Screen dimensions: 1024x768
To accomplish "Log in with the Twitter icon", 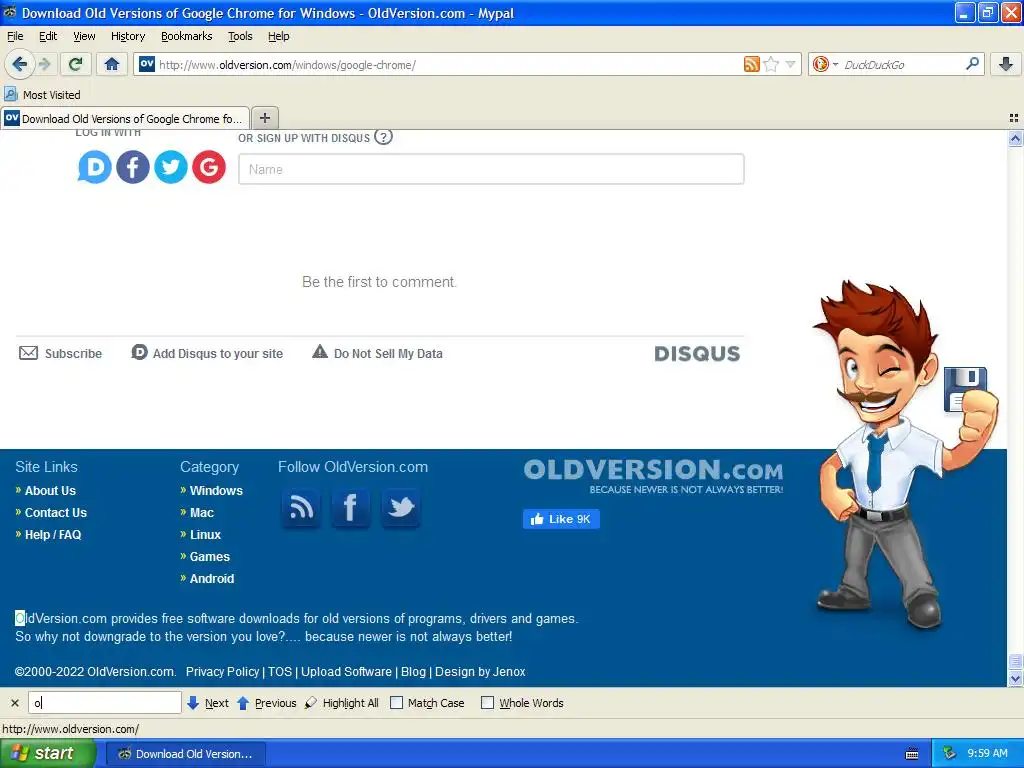I will 171,167.
